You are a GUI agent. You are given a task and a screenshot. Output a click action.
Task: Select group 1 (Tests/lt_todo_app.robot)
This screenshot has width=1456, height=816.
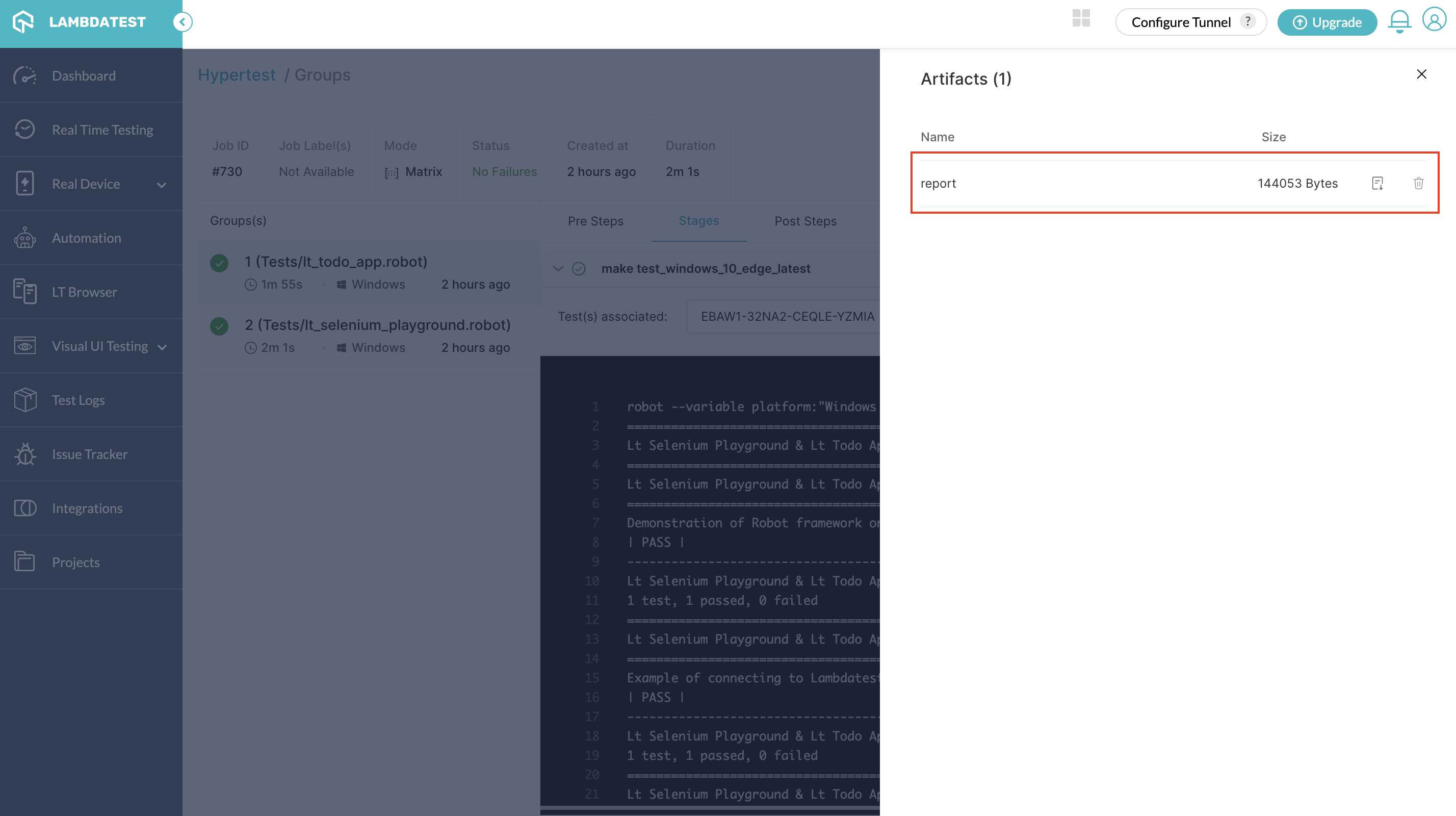point(369,272)
